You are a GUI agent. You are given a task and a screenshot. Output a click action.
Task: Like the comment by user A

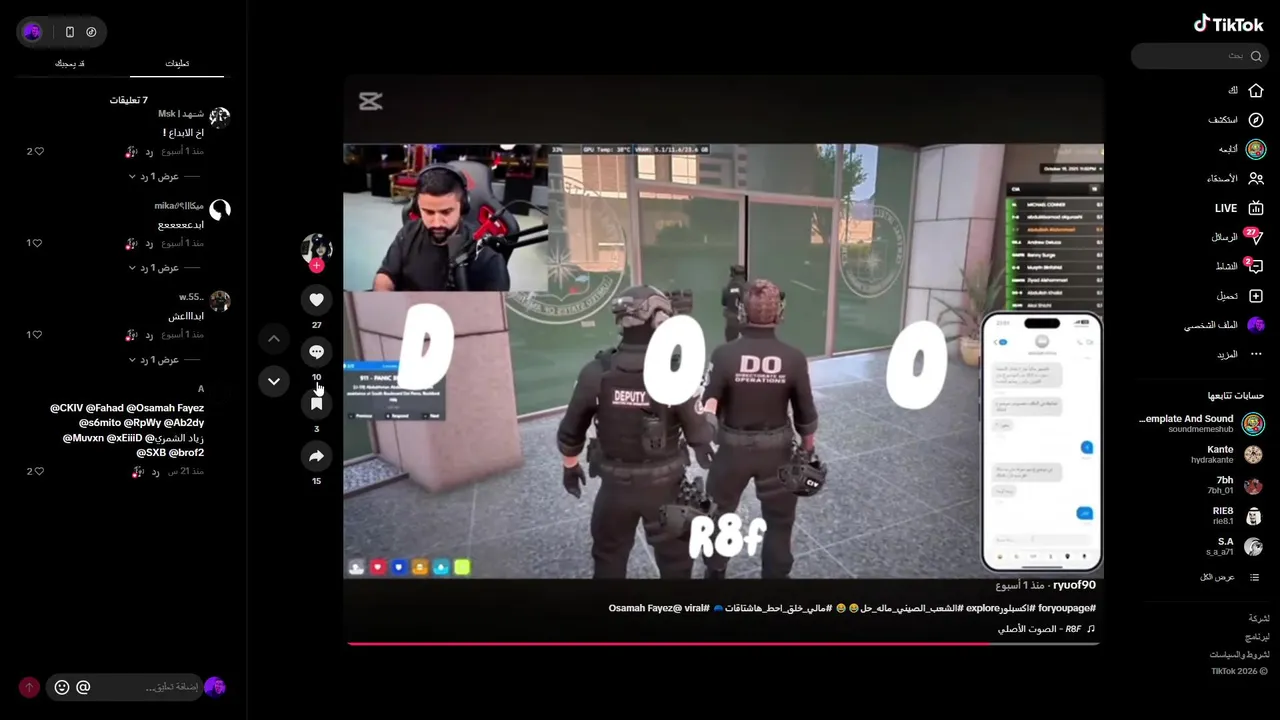40,471
